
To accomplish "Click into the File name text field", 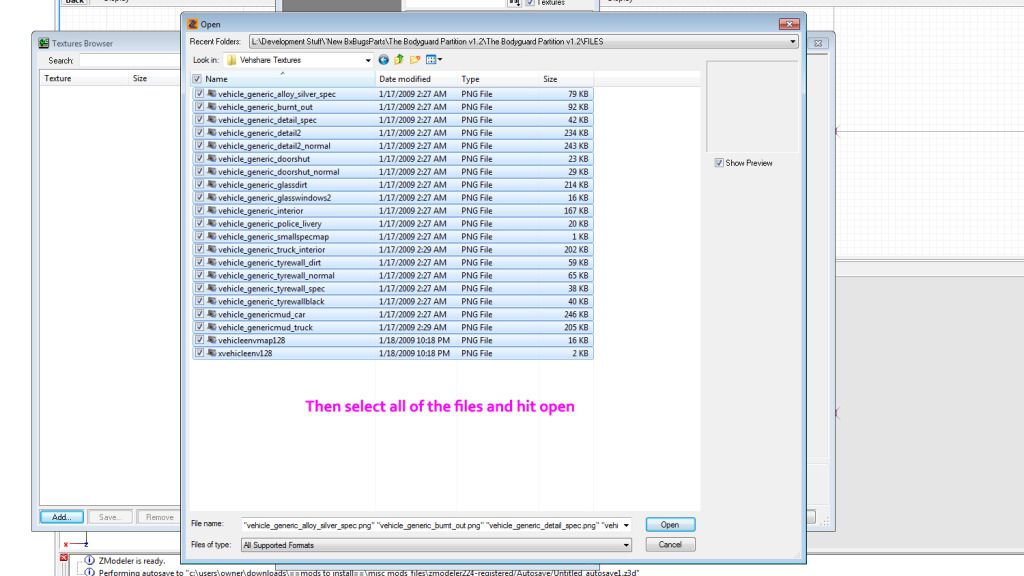I will click(431, 525).
